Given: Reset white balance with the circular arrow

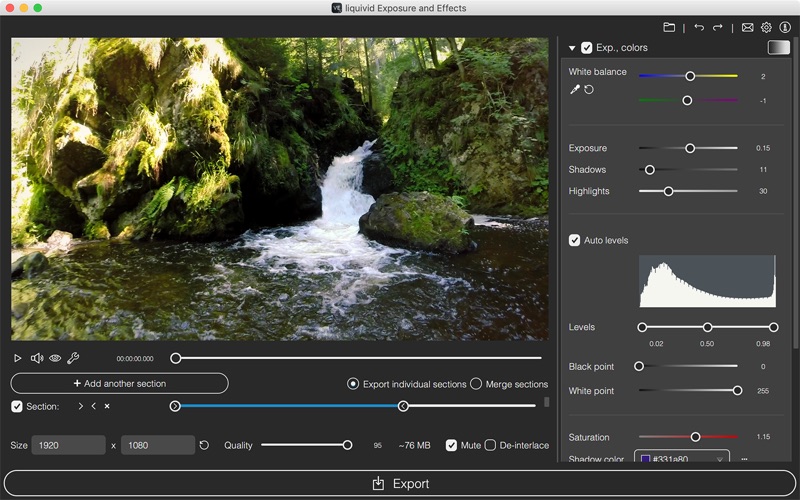Looking at the screenshot, I should [589, 90].
